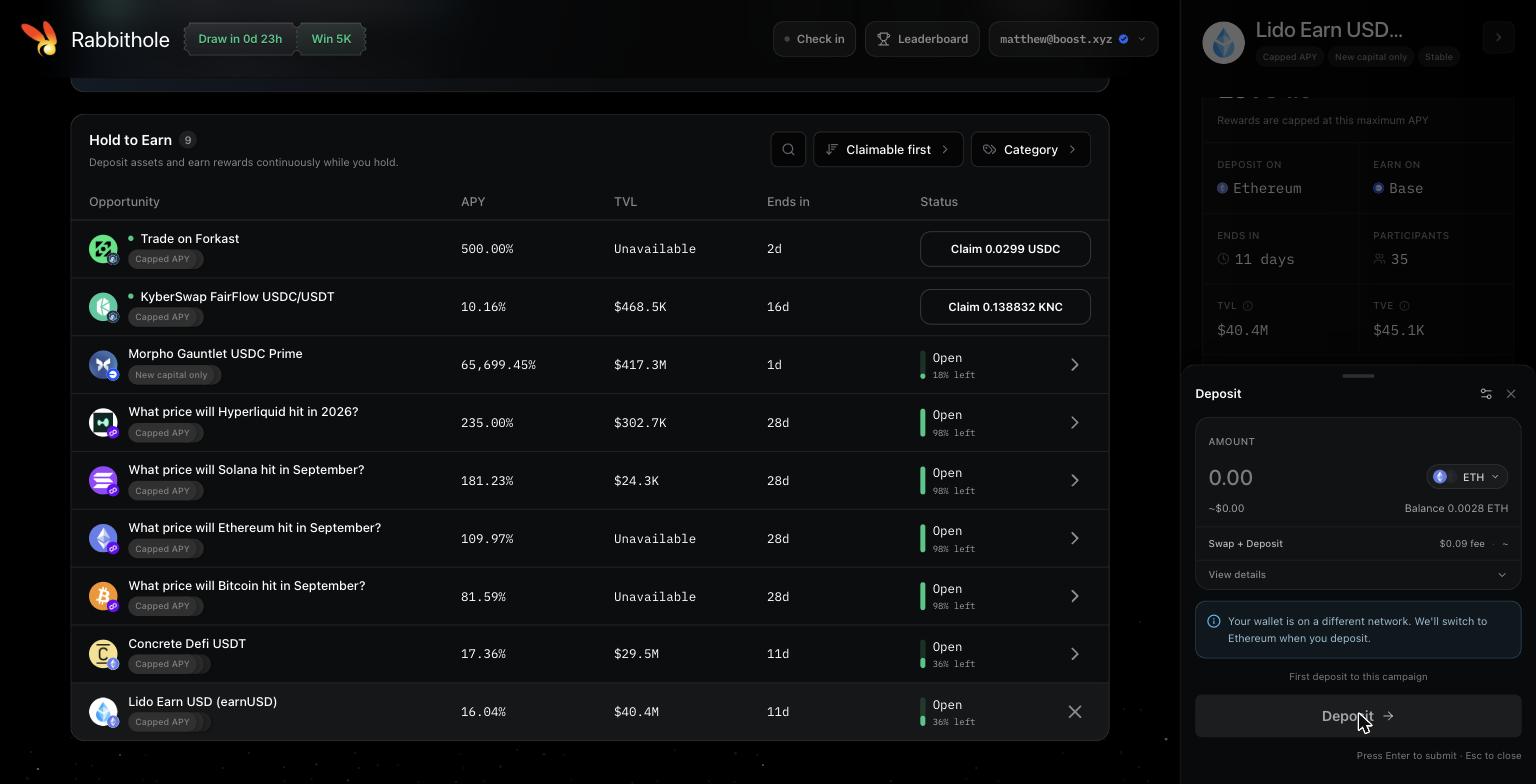Click the TVE info icon in side panel
This screenshot has width=1536, height=784.
tap(1404, 306)
